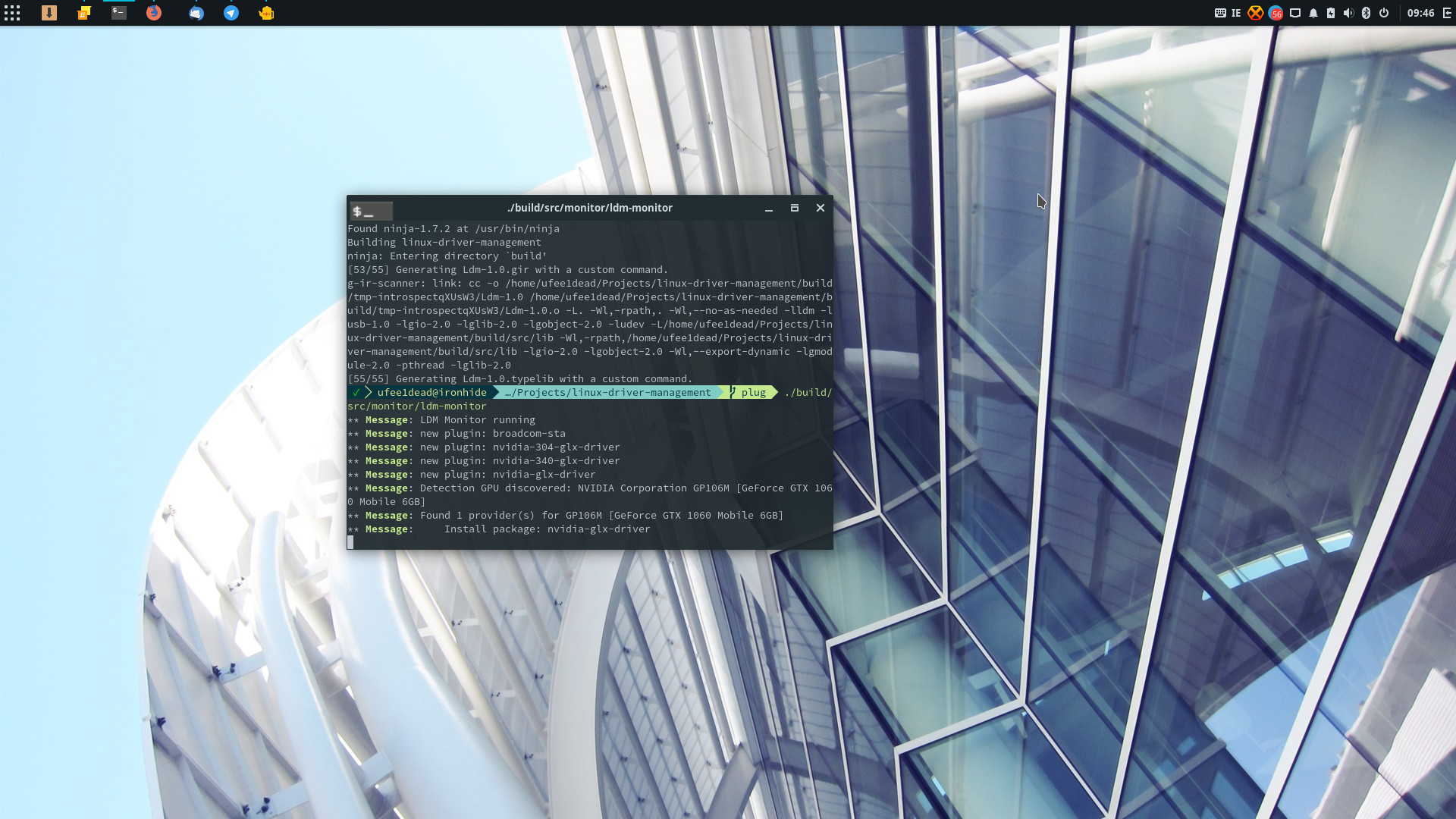
Task: Open the yellow teapot app in panel
Action: pyautogui.click(x=266, y=13)
